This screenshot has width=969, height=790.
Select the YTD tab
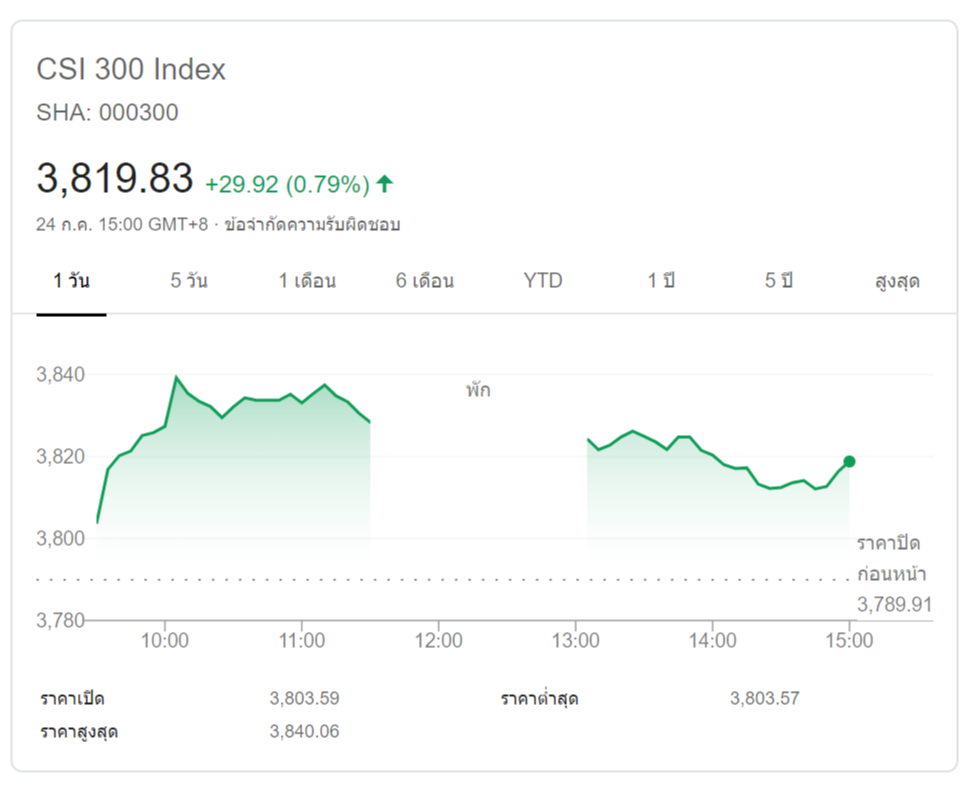(x=543, y=281)
